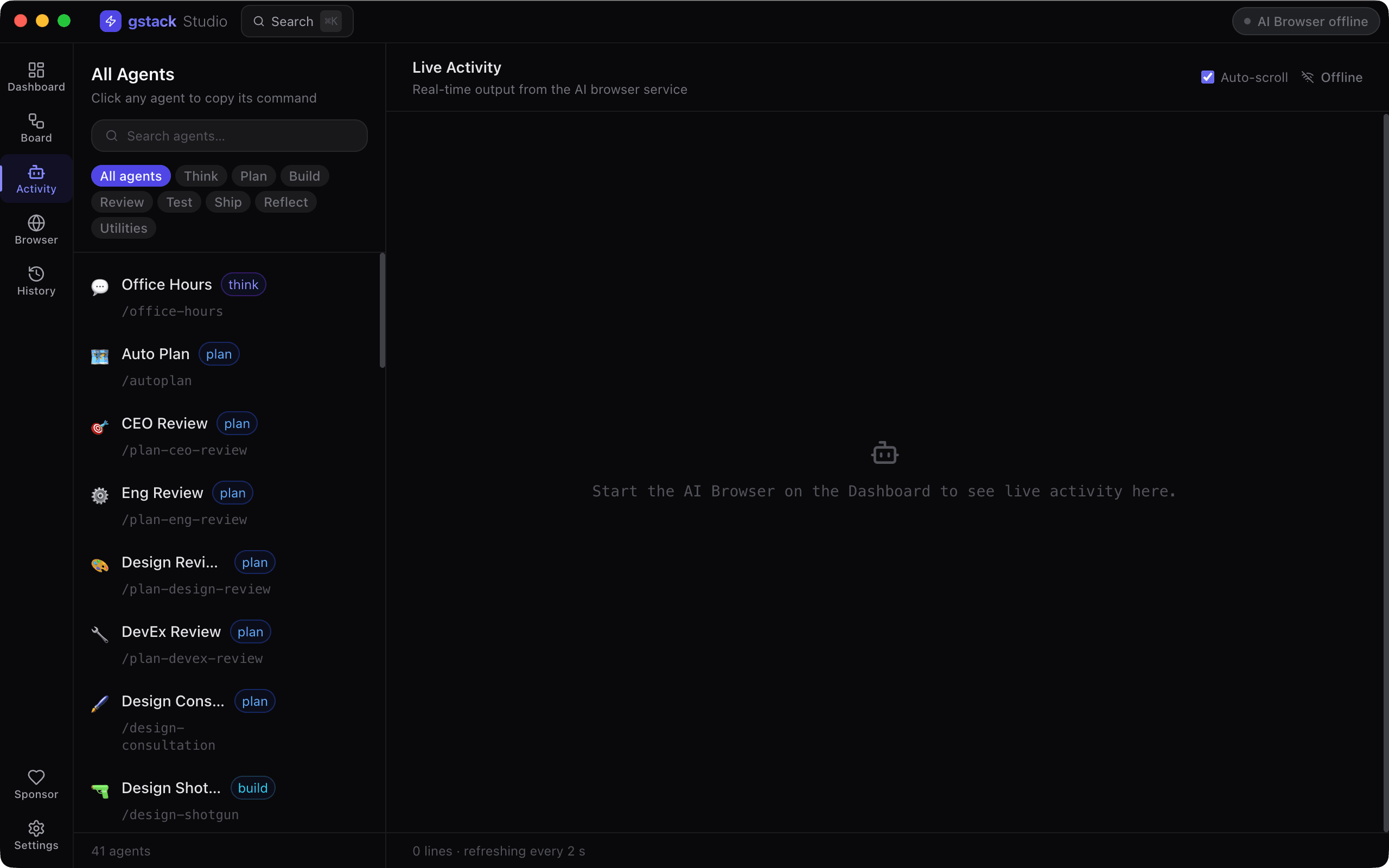Click the /plan-devex-review command text
This screenshot has height=868, width=1389.
192,659
